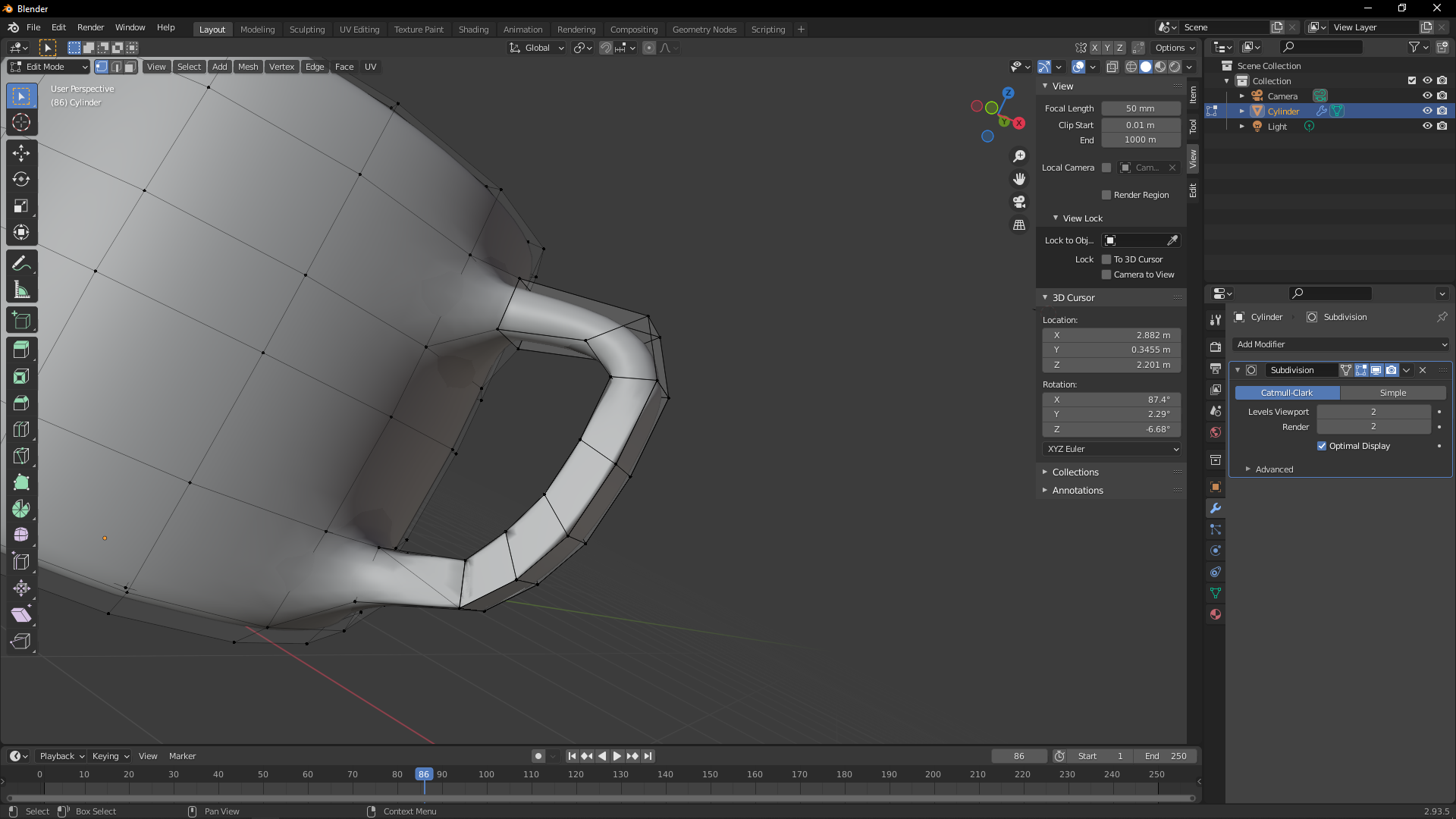This screenshot has height=819, width=1456.
Task: Open the Add Modifier dropdown
Action: (x=1341, y=344)
